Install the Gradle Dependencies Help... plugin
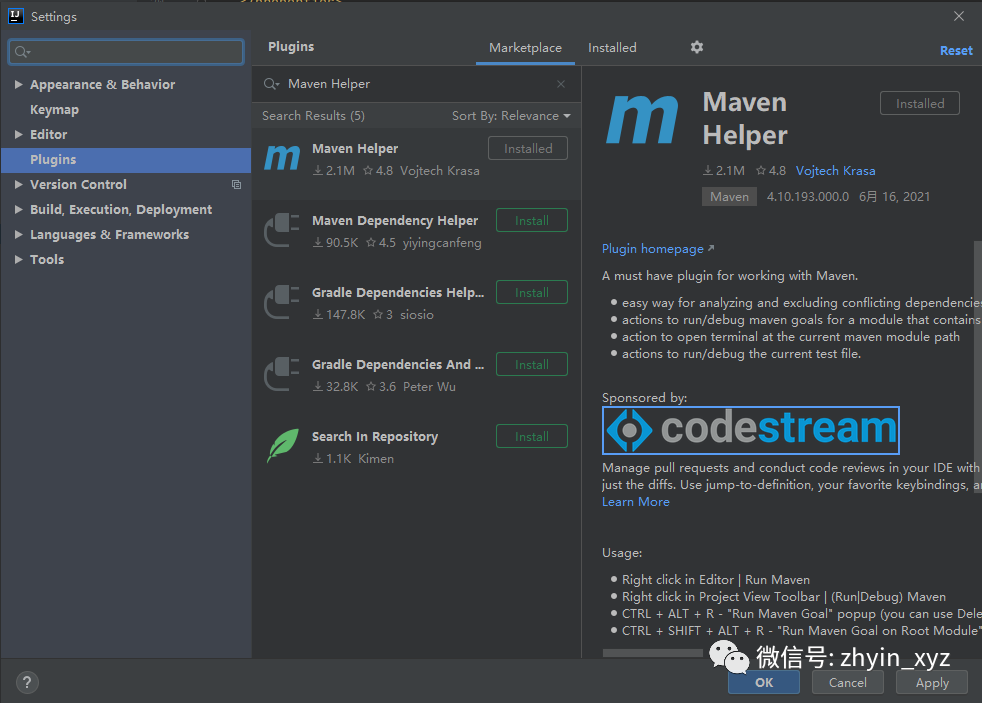 pos(532,292)
